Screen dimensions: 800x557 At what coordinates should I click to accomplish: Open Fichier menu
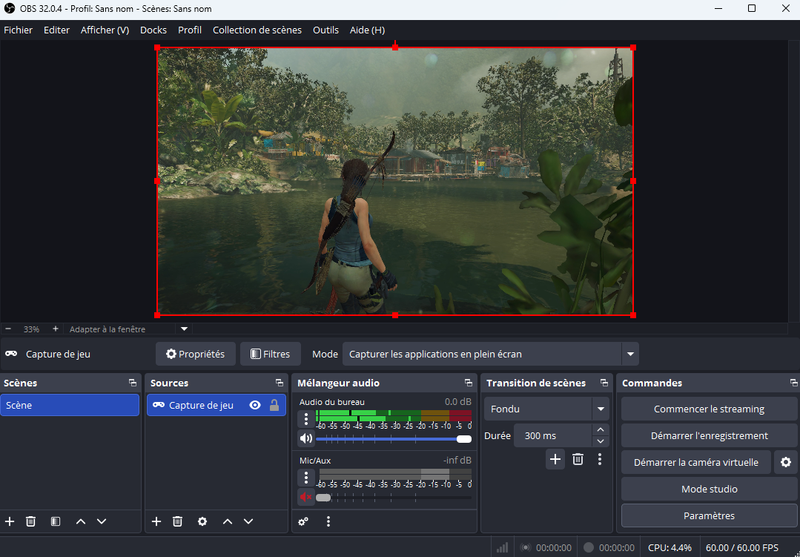(18, 30)
